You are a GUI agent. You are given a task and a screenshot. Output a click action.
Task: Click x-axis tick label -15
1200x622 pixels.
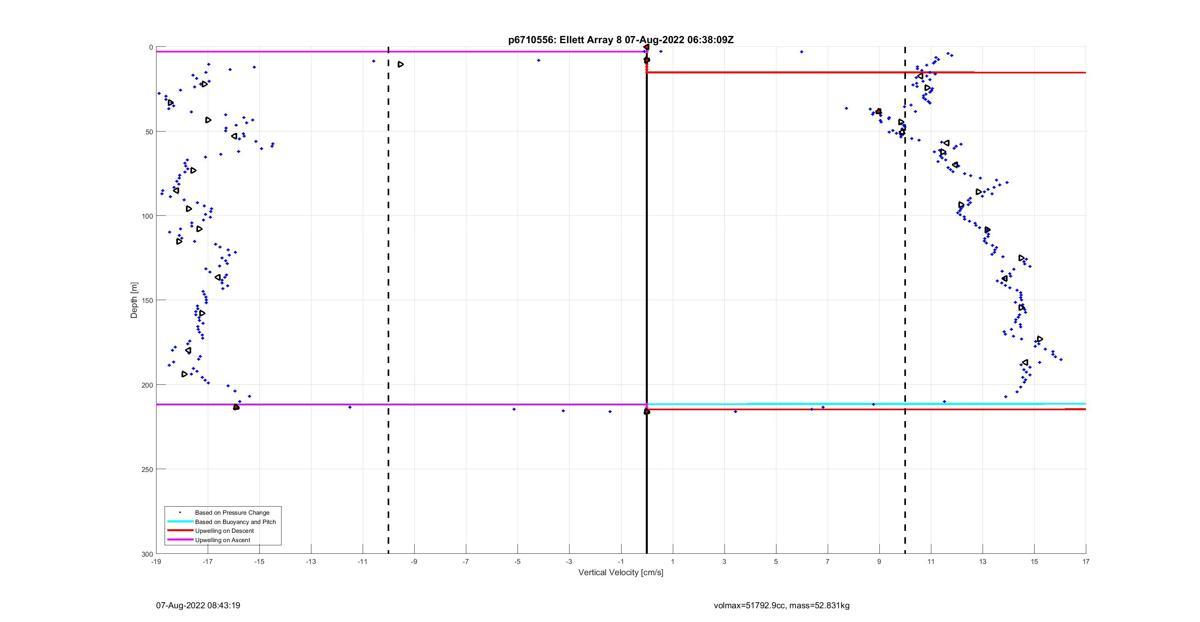point(259,562)
